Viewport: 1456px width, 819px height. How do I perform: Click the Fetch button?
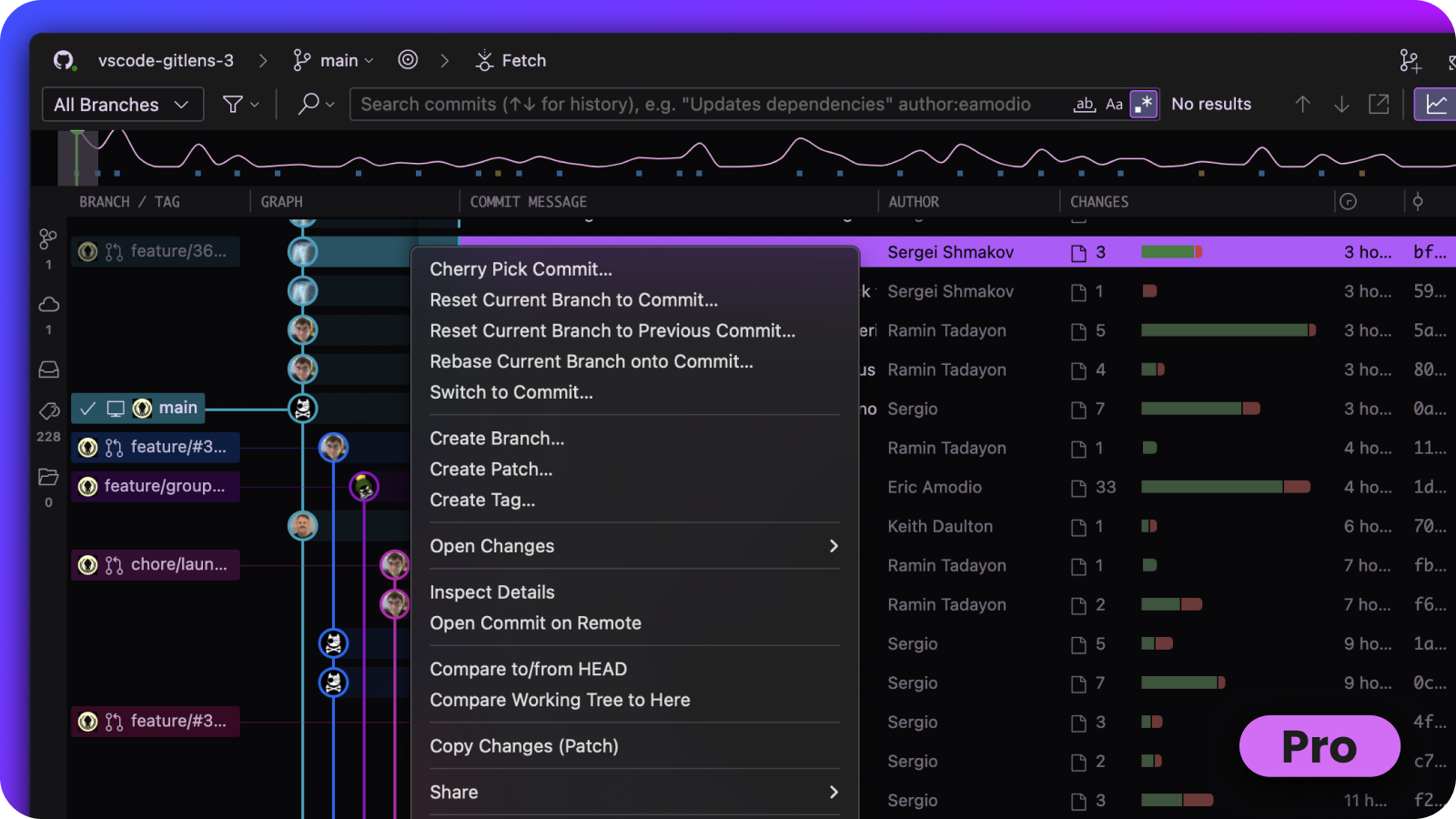click(511, 60)
